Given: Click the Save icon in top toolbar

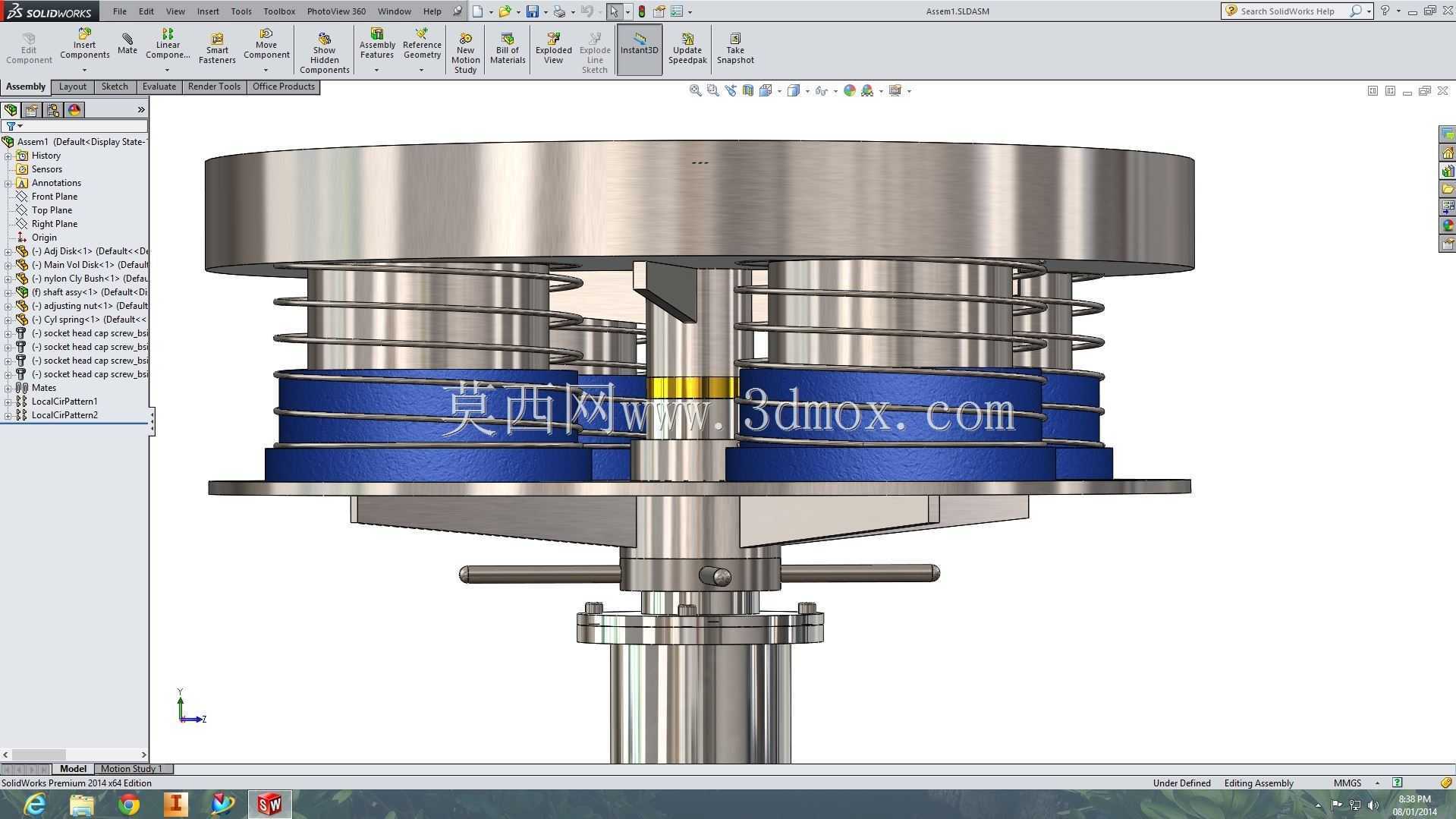Looking at the screenshot, I should tap(532, 11).
